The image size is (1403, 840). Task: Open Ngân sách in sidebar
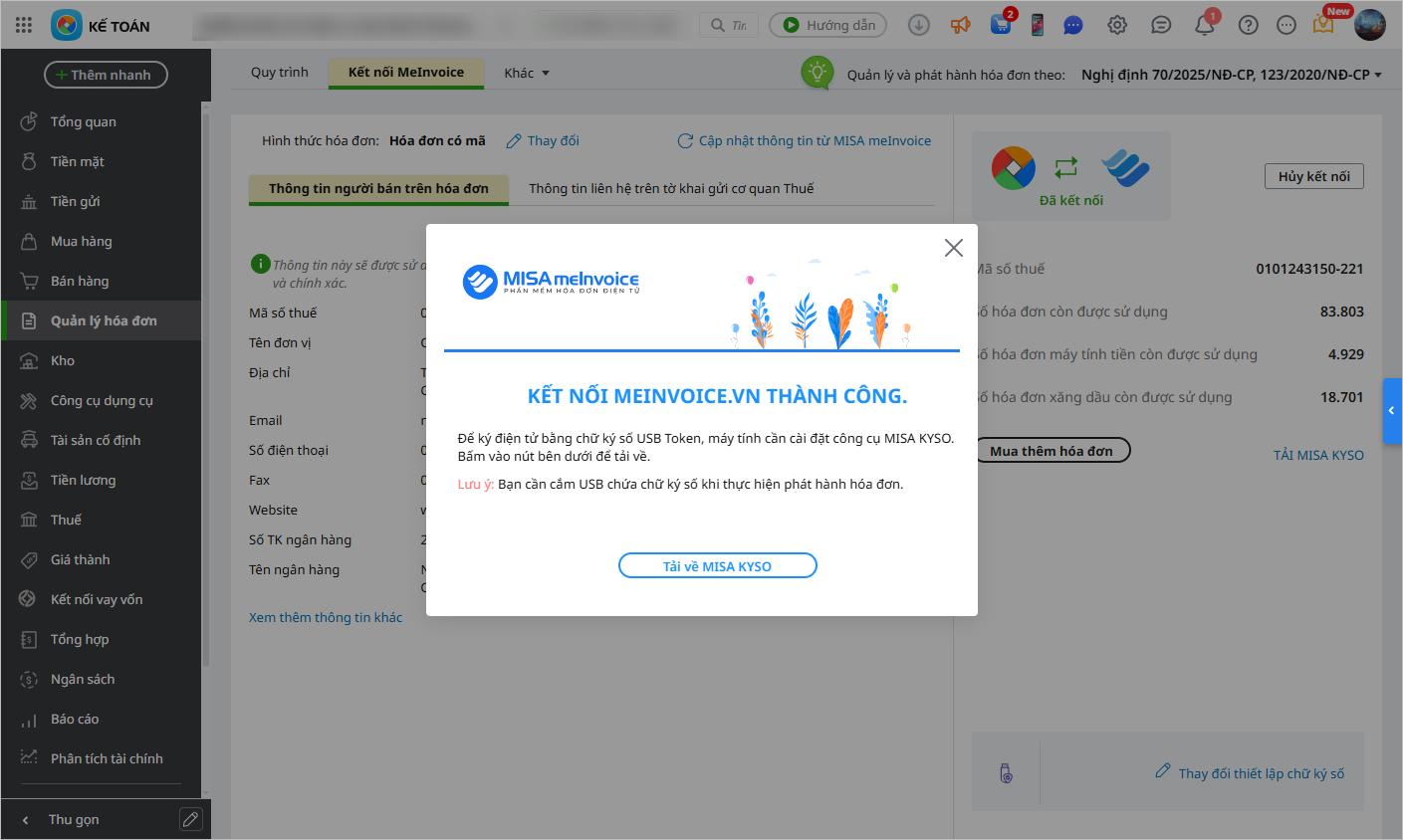(x=101, y=679)
